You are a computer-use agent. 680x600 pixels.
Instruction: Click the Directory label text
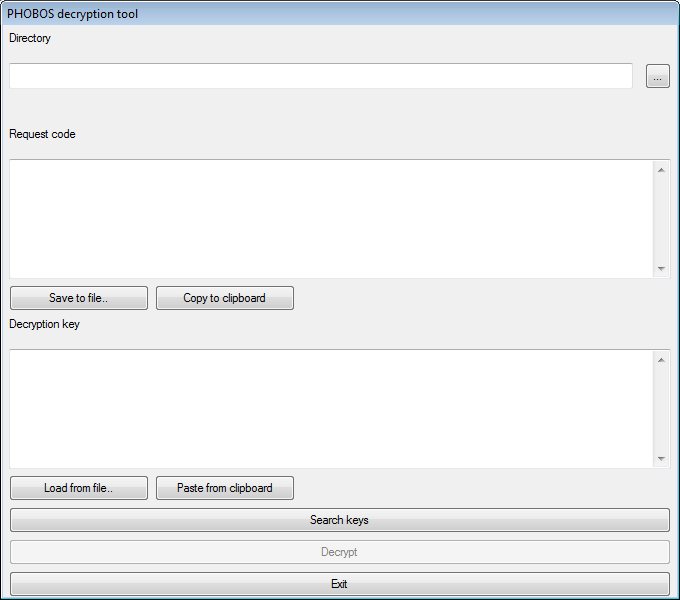point(30,38)
